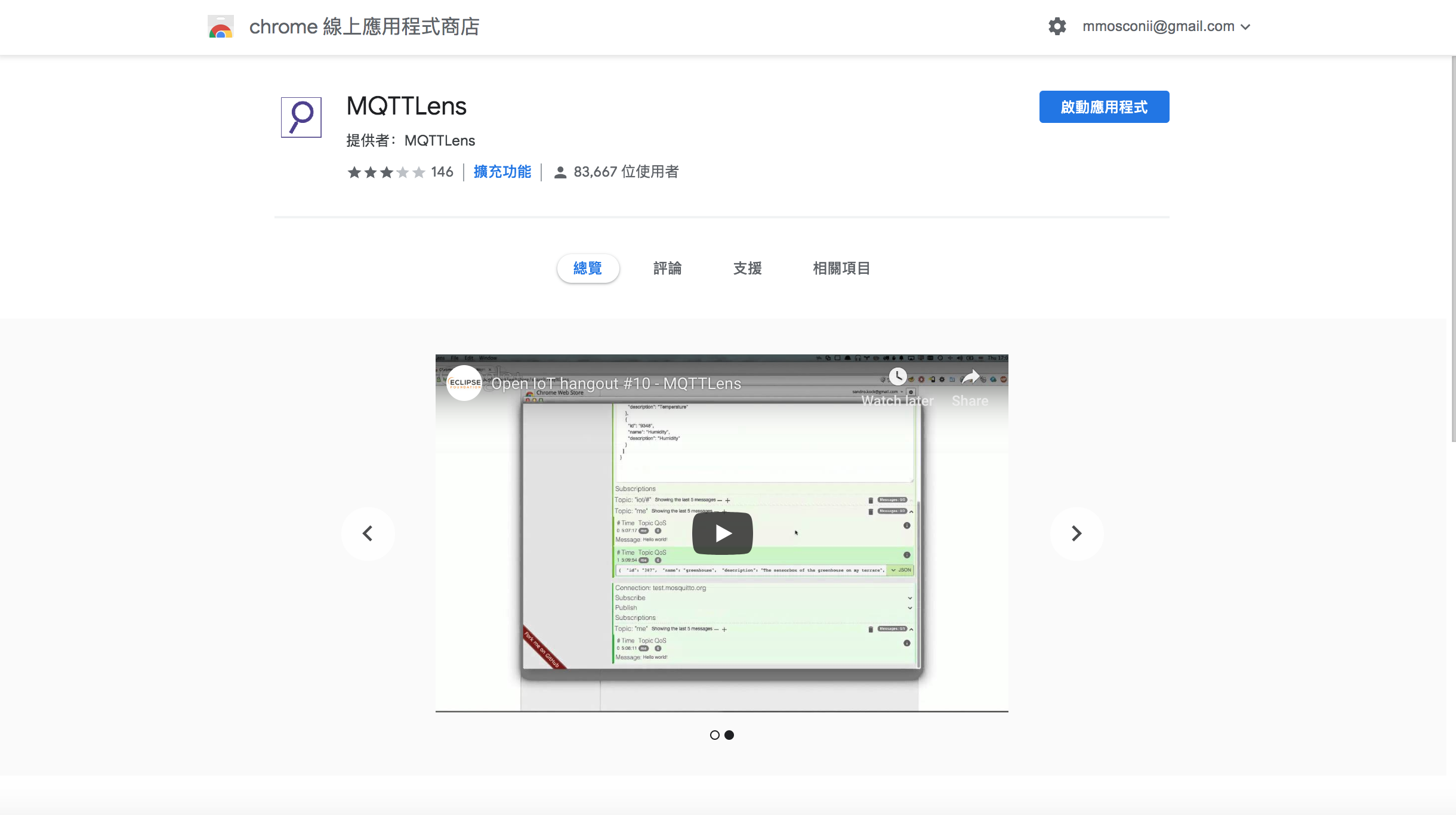Expand the mmosconii@gmail.com account dropdown
The width and height of the screenshot is (1456, 815).
(x=1166, y=26)
